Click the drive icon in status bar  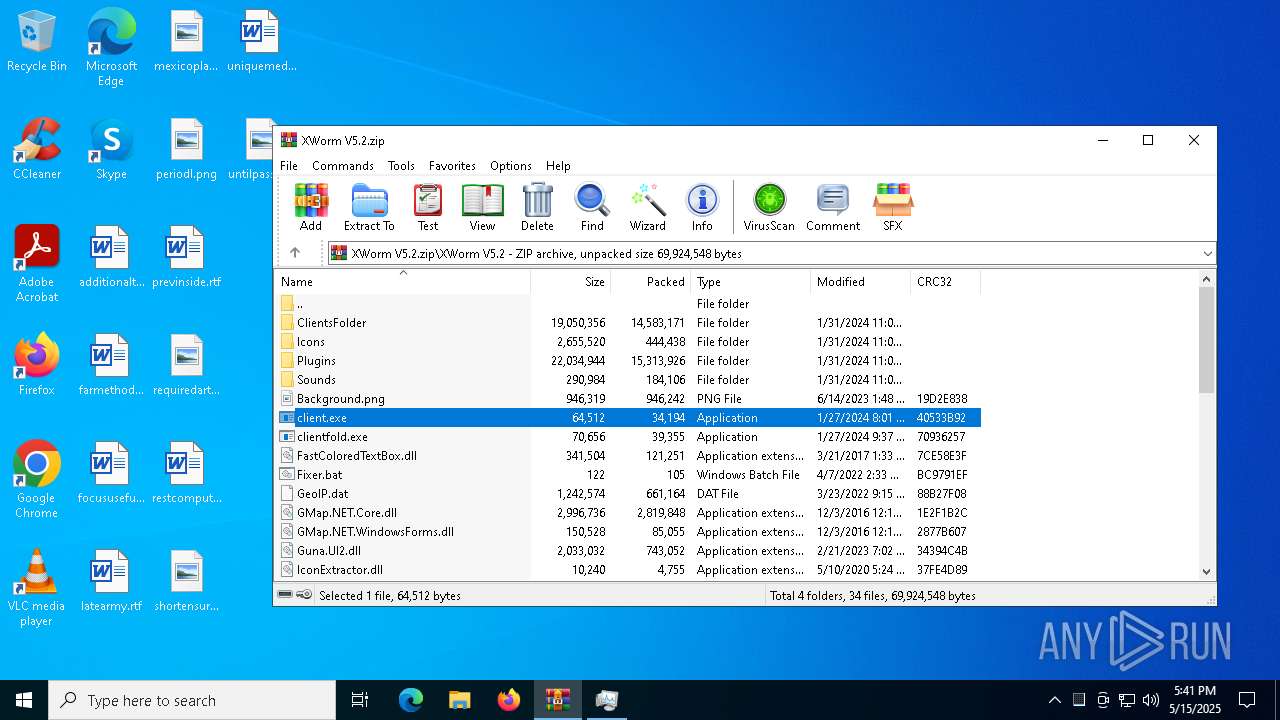[x=285, y=595]
